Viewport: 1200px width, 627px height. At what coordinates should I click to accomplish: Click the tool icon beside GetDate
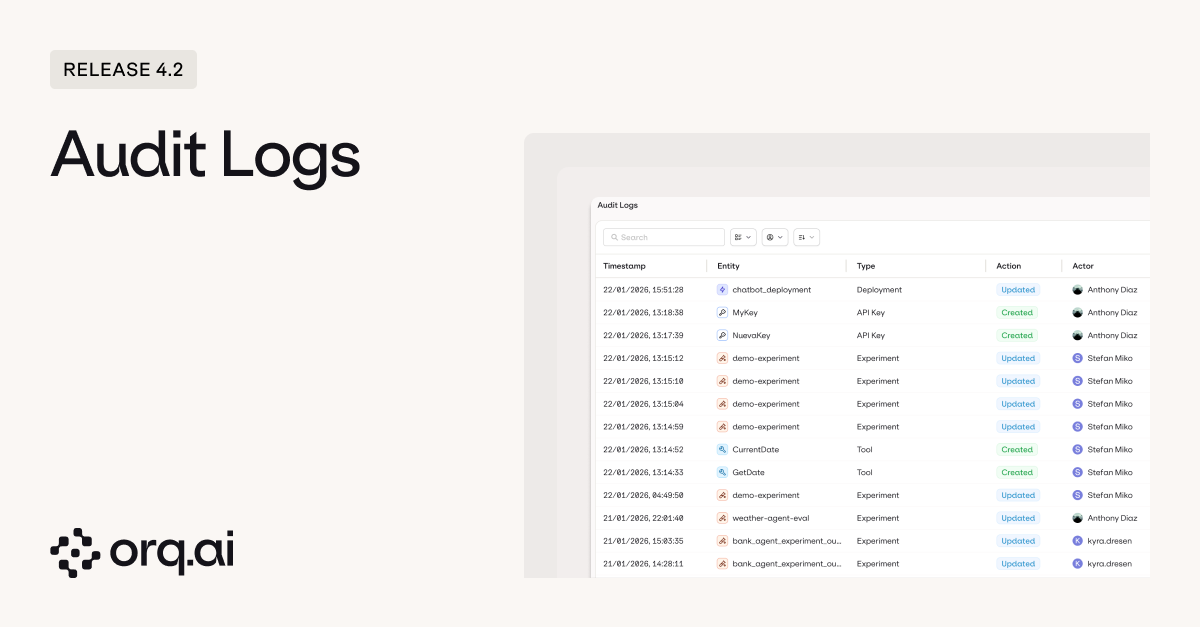coord(722,472)
